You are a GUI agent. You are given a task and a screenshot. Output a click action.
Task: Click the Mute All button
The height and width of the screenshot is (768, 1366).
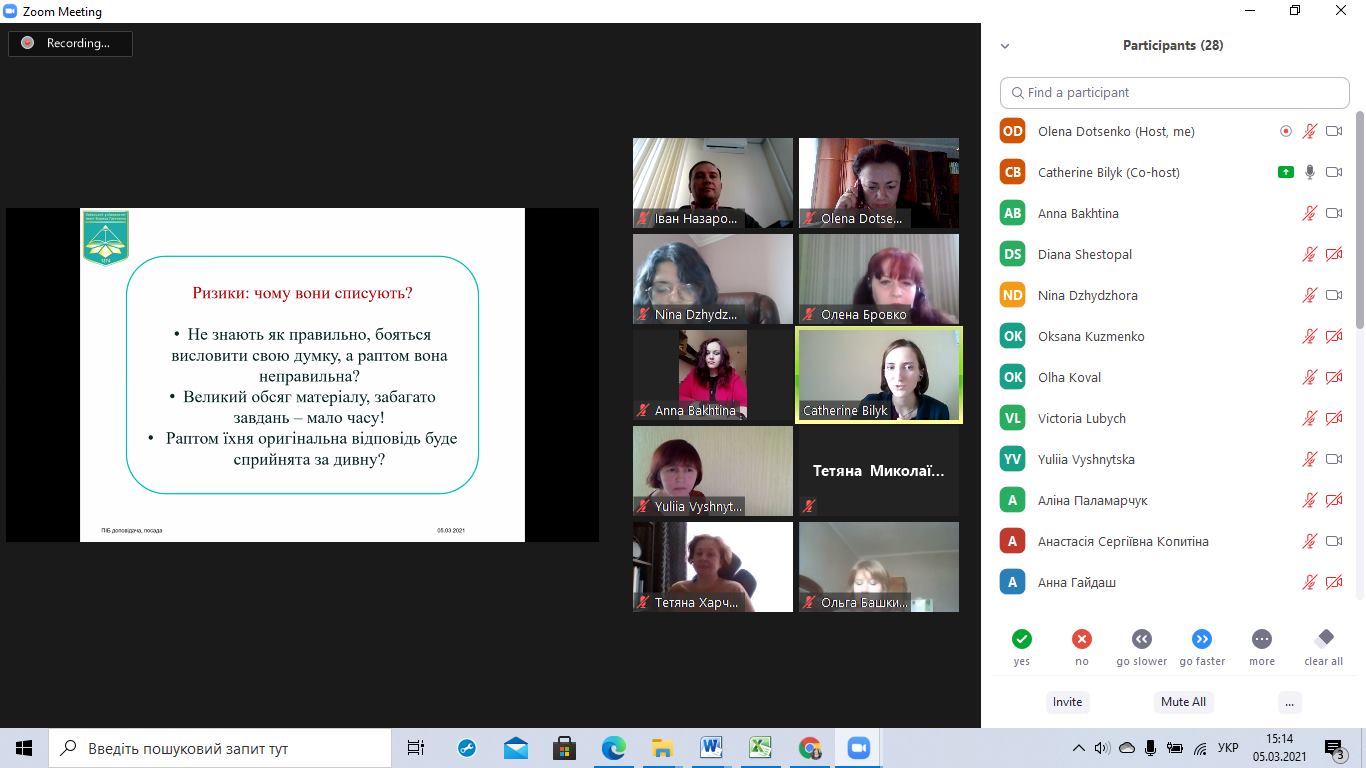click(x=1183, y=702)
